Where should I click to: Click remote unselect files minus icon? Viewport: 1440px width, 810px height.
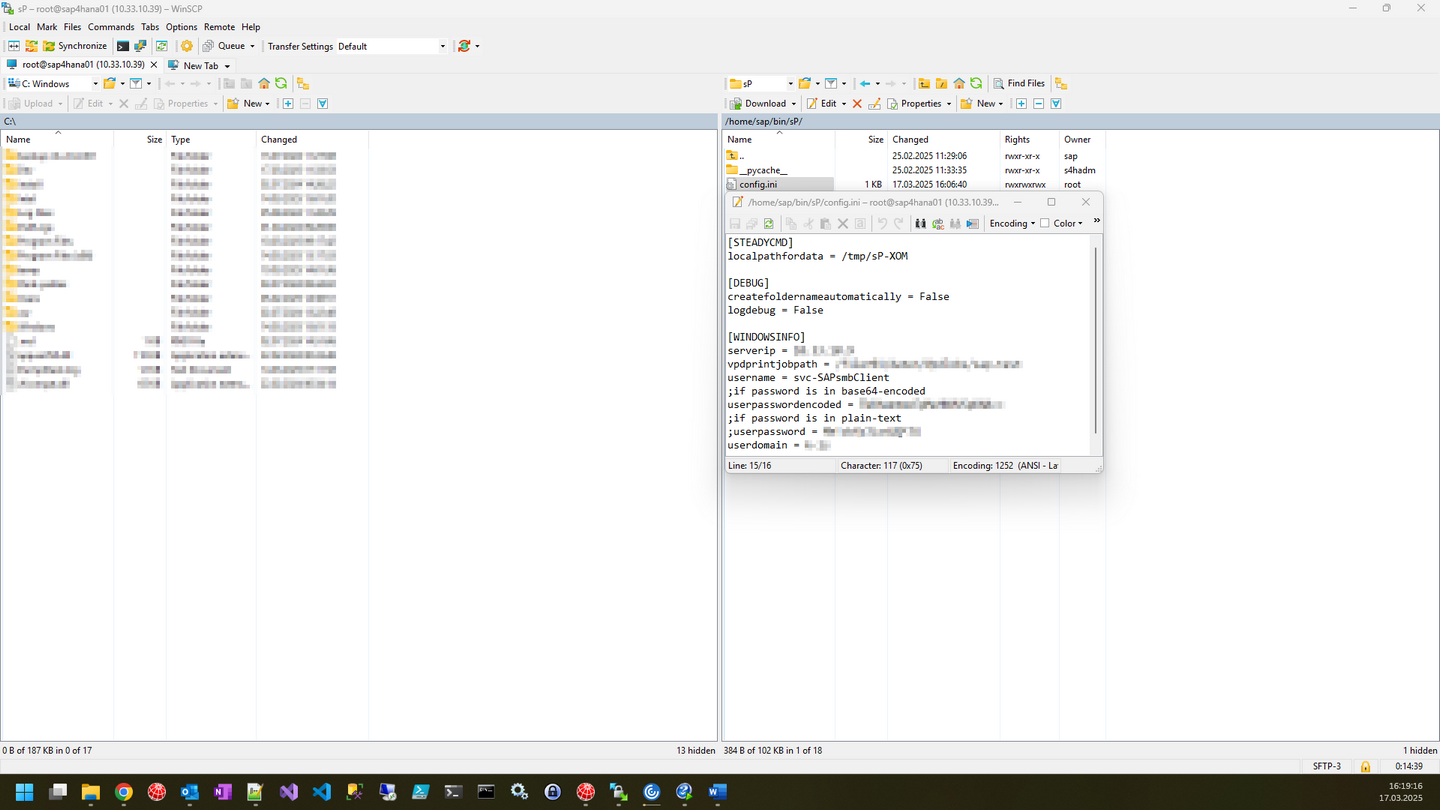point(1038,103)
